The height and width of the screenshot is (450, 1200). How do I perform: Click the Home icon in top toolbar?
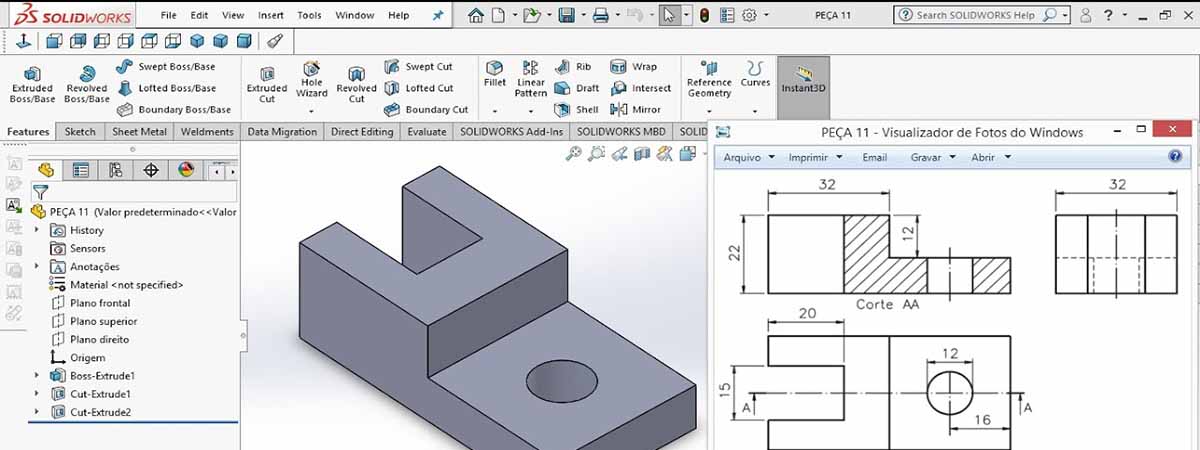(x=476, y=15)
